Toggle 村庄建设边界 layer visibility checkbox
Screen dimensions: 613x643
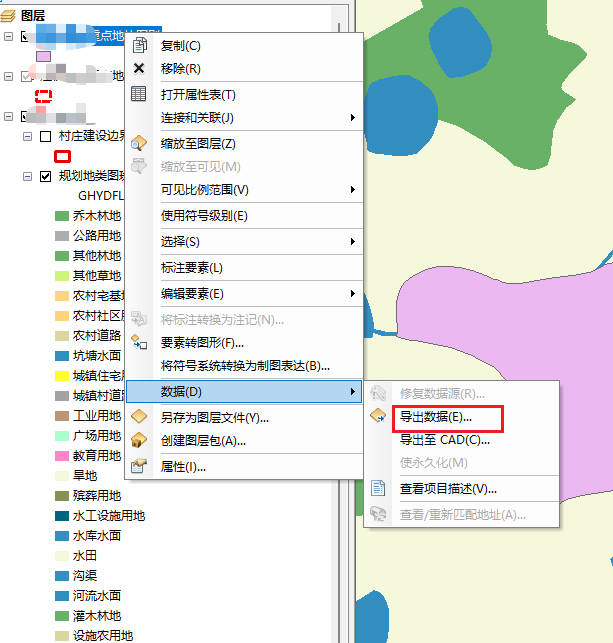(46, 136)
